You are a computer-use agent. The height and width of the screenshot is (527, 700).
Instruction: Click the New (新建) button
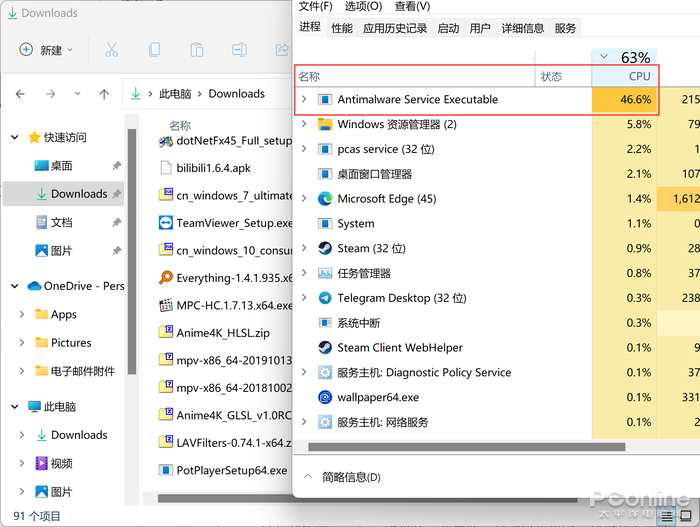coord(46,50)
